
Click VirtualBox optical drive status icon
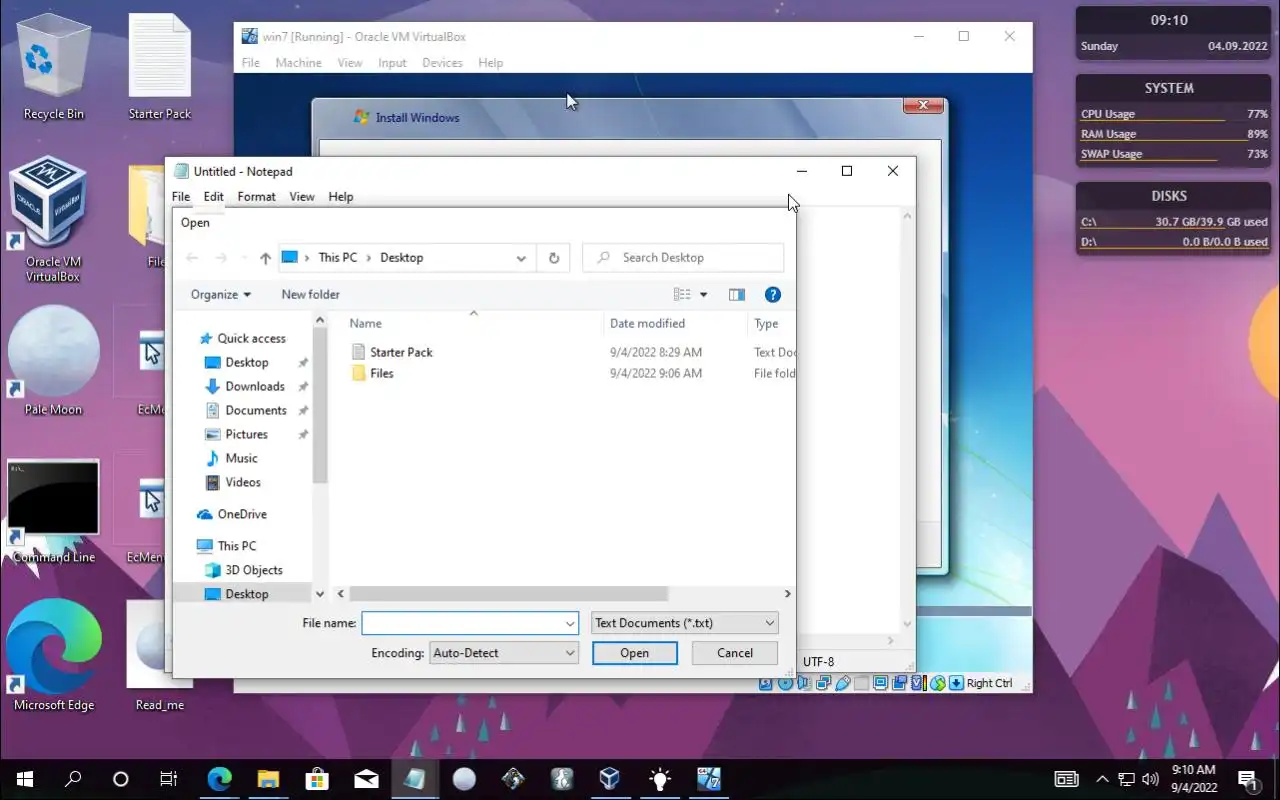click(785, 684)
